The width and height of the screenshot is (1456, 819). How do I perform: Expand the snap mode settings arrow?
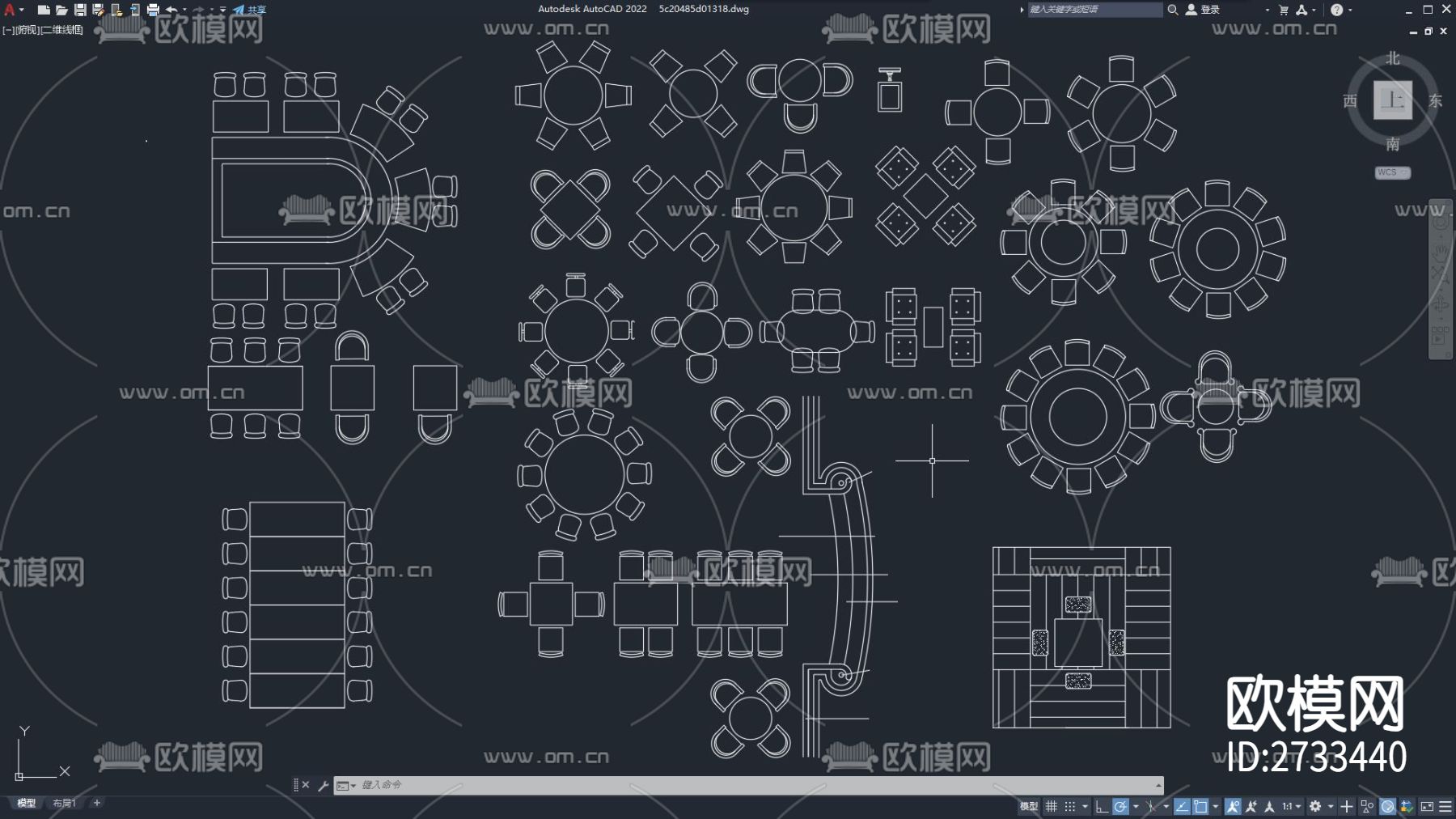pyautogui.click(x=1085, y=806)
